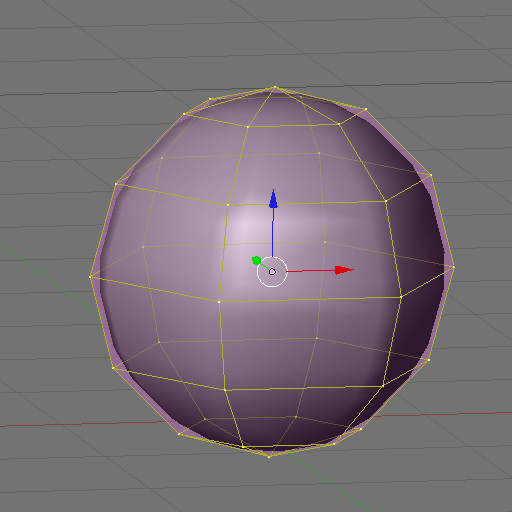Image resolution: width=512 pixels, height=512 pixels.
Task: Click the blue Z-axis manipulator arrow
Action: coord(273,199)
